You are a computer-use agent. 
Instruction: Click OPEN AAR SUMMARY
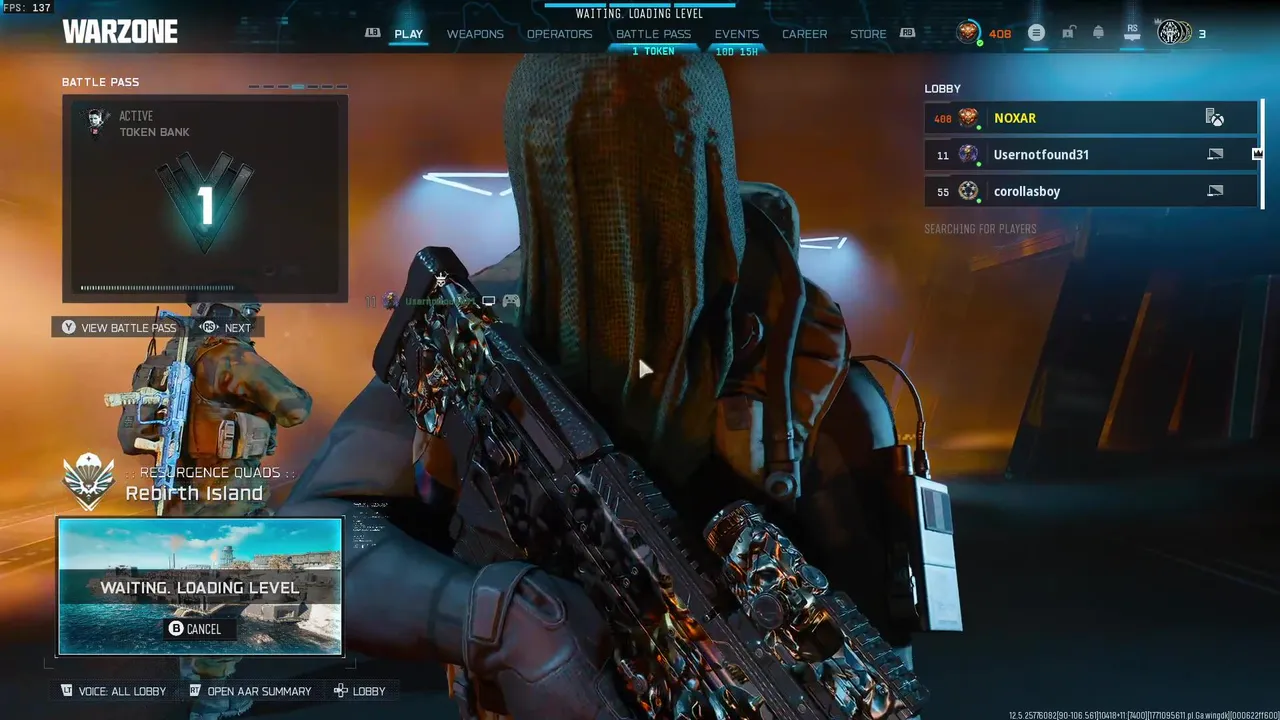(x=250, y=691)
